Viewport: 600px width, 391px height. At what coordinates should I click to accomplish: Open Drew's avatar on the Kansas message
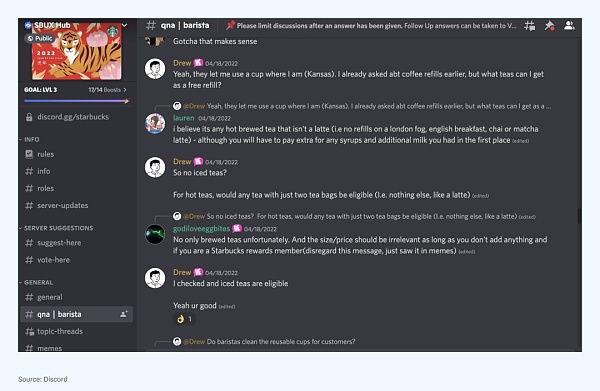coord(155,69)
